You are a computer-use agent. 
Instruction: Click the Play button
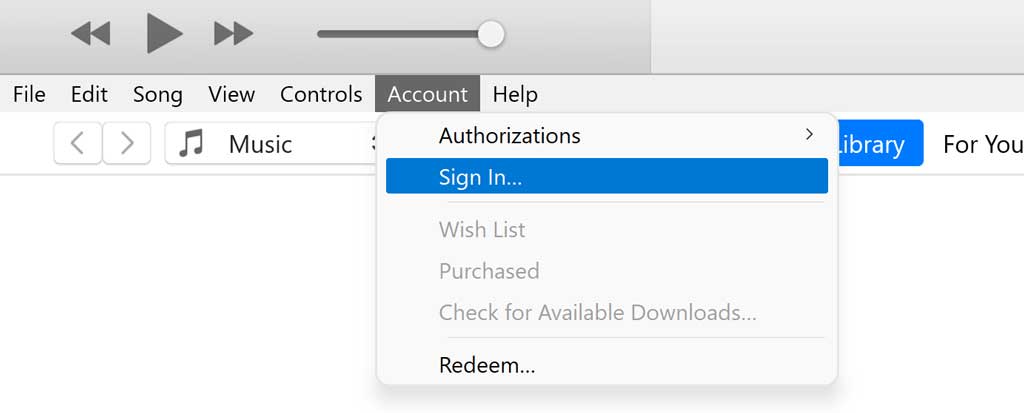coord(164,33)
